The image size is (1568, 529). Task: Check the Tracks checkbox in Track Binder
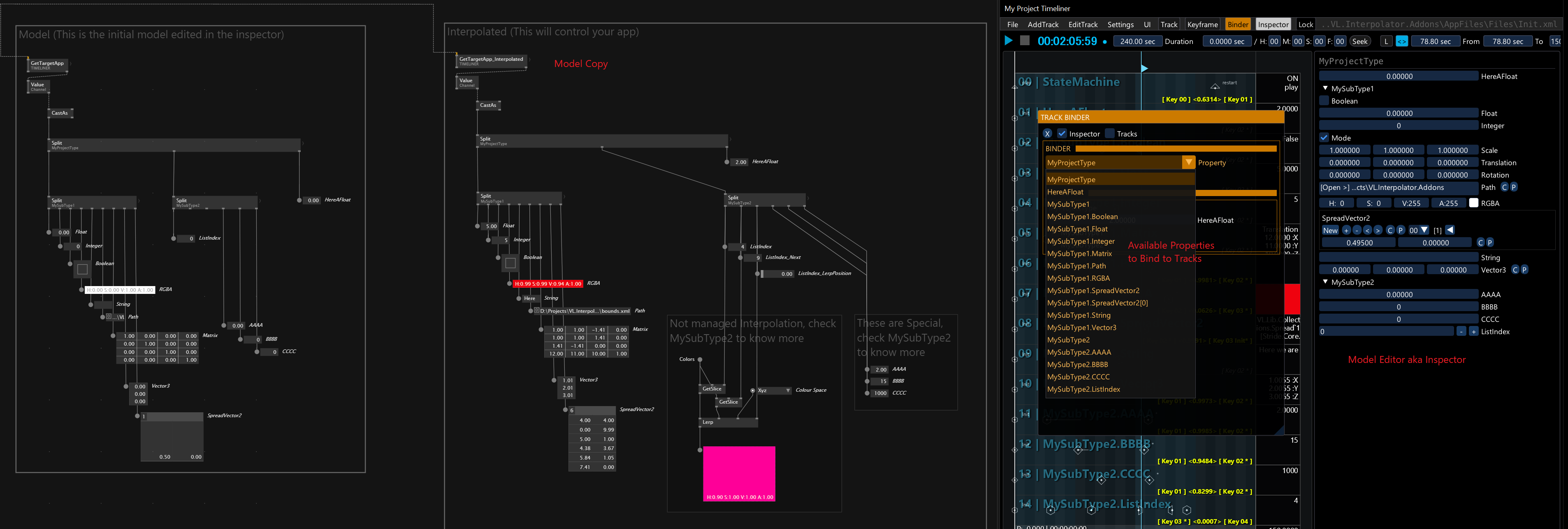point(1110,134)
